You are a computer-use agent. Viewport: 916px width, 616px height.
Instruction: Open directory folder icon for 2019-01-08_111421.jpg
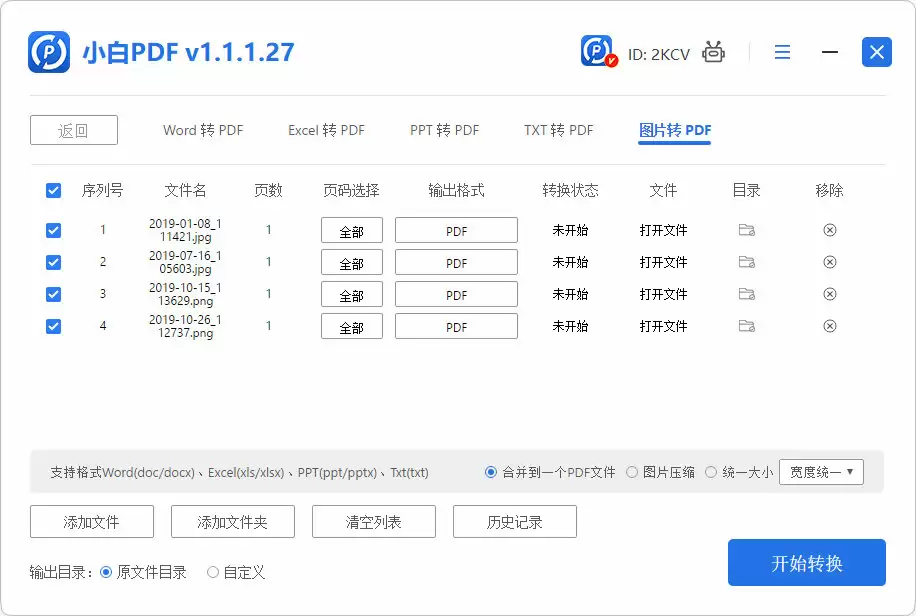pyautogui.click(x=746, y=230)
